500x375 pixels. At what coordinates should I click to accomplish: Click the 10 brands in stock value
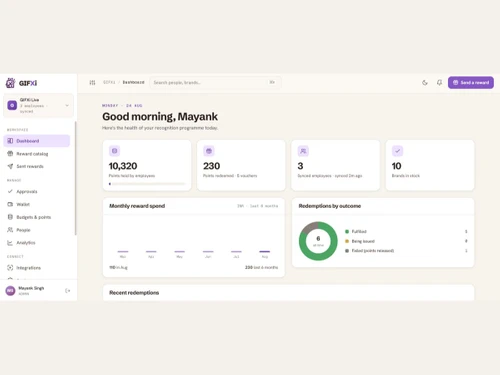[x=396, y=166]
